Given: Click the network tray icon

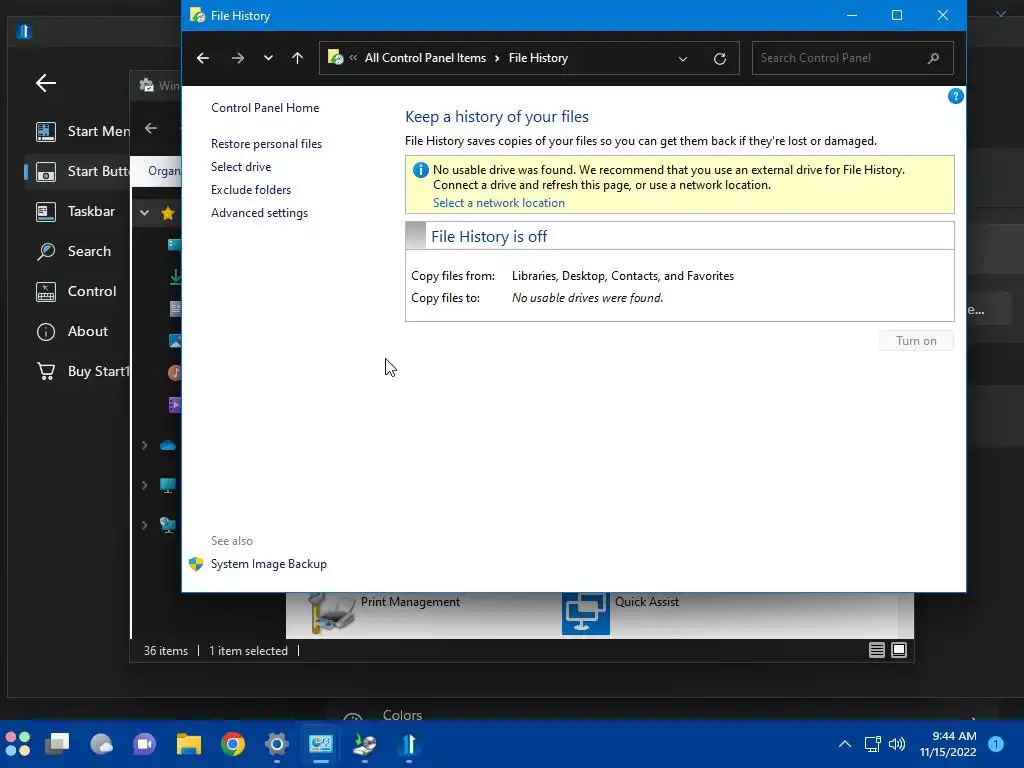Looking at the screenshot, I should click(872, 744).
